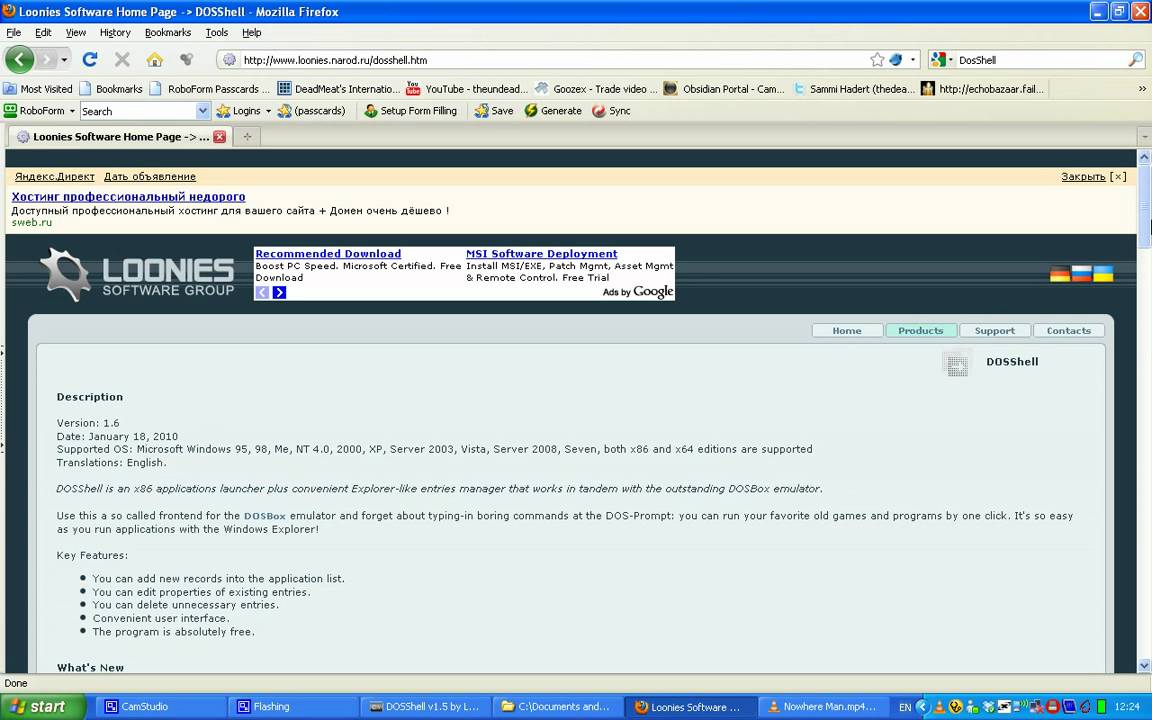
Task: Open the Edit menu
Action: 43,32
